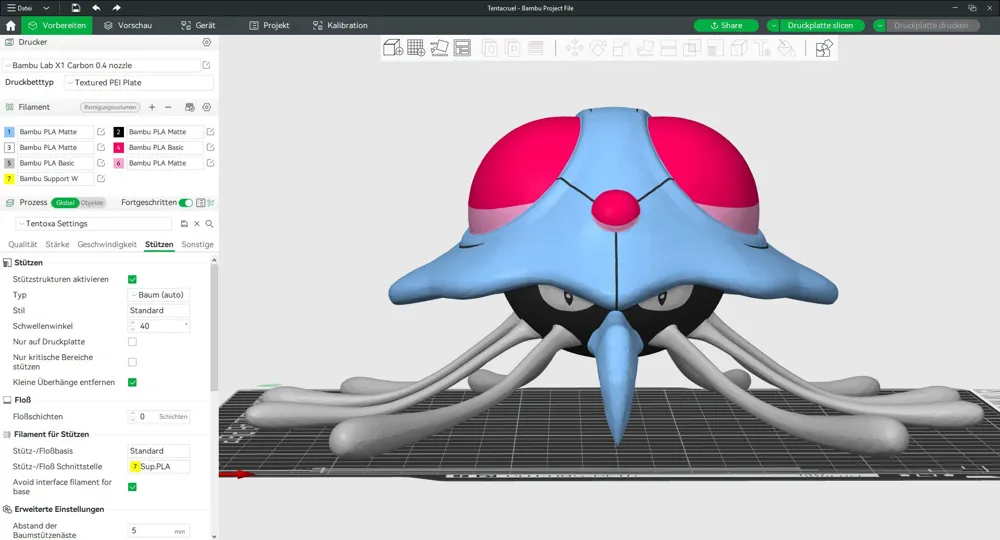Open the Sonstige settings tab
Image resolution: width=1000 pixels, height=540 pixels.
[x=197, y=244]
